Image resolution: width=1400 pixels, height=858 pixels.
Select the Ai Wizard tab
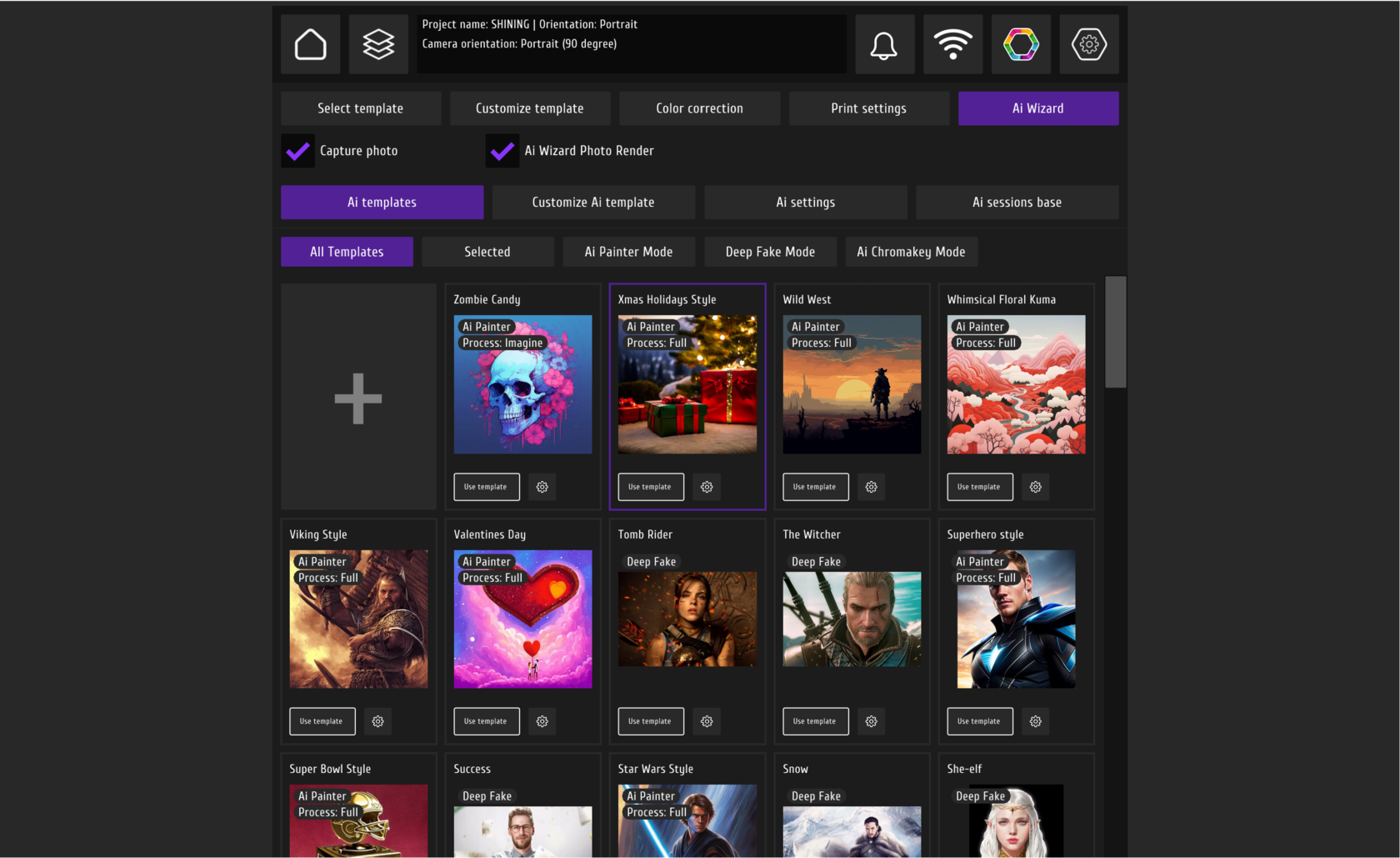(x=1038, y=108)
